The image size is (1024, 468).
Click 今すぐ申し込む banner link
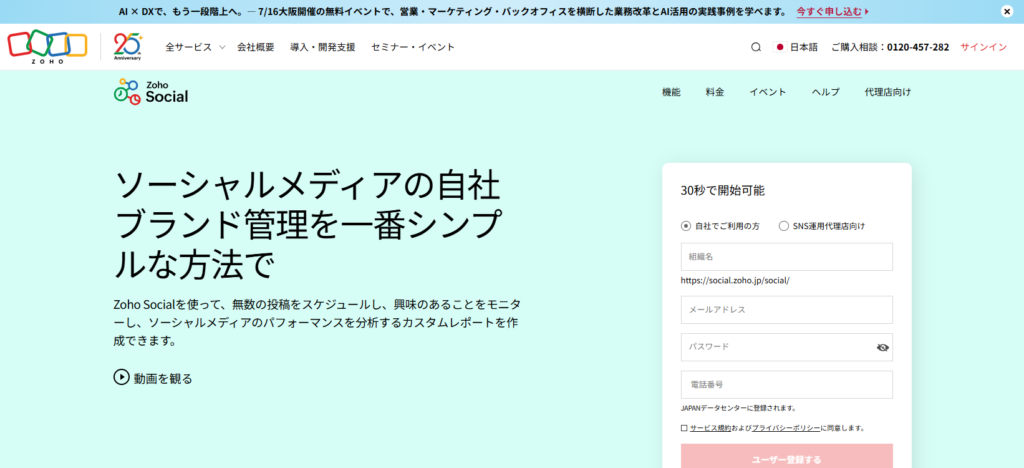point(833,12)
